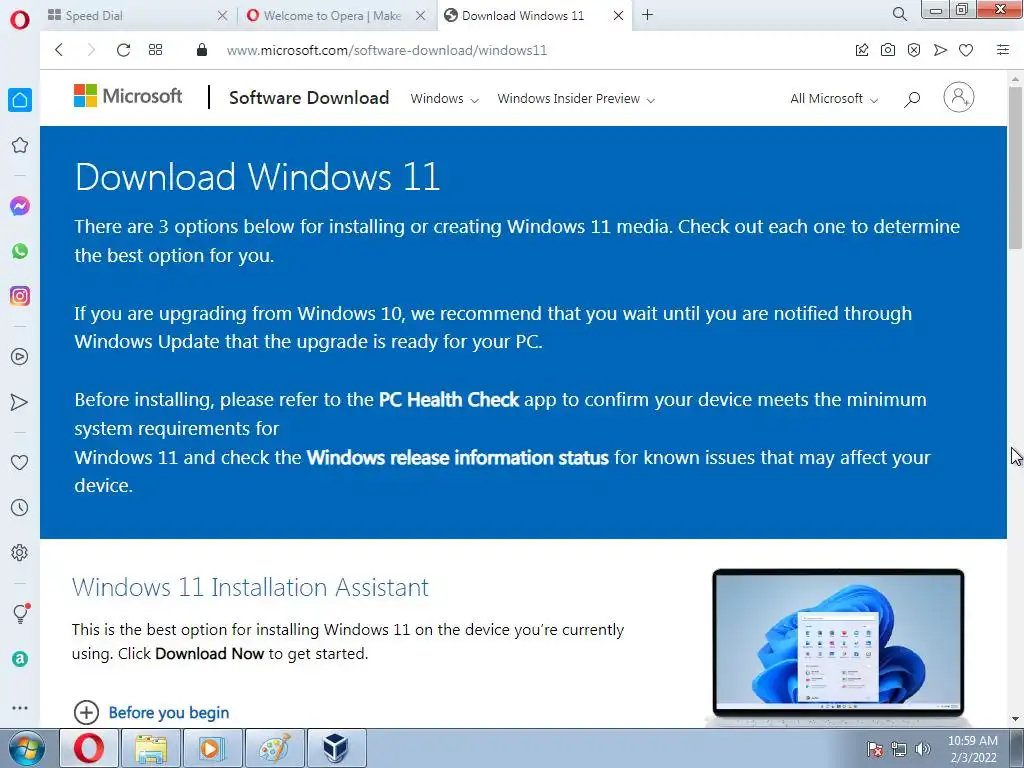
Task: Open My Flow send icon in address bar
Action: click(940, 50)
